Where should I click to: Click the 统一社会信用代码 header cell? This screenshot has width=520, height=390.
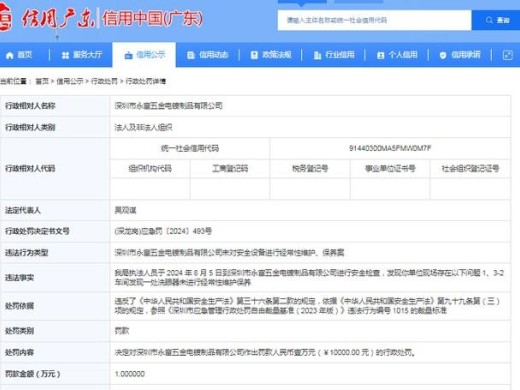(190, 148)
